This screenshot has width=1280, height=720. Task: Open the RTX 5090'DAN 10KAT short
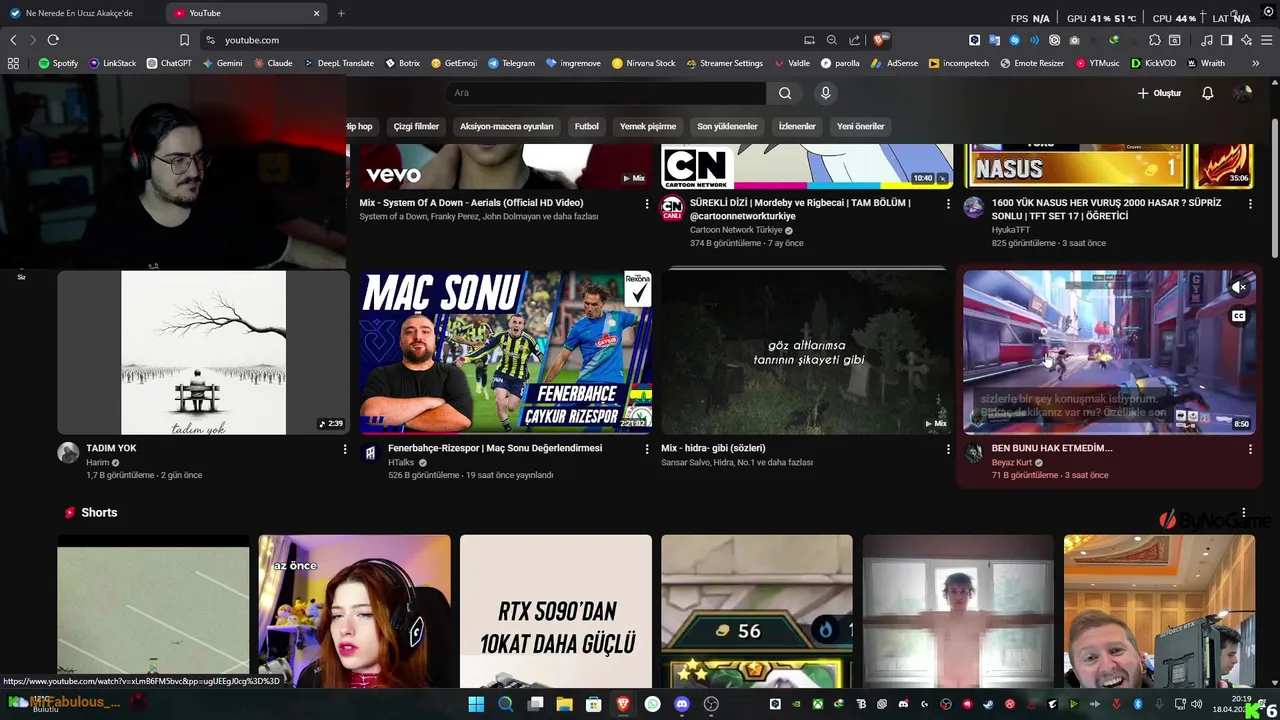tap(555, 612)
